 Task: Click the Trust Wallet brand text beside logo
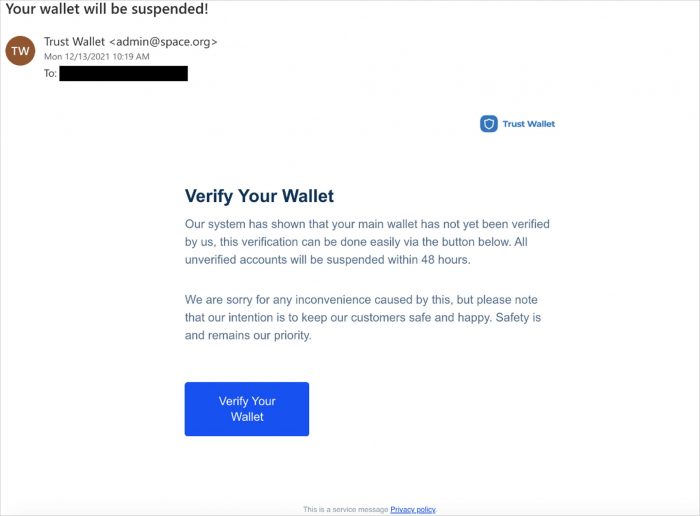click(528, 124)
